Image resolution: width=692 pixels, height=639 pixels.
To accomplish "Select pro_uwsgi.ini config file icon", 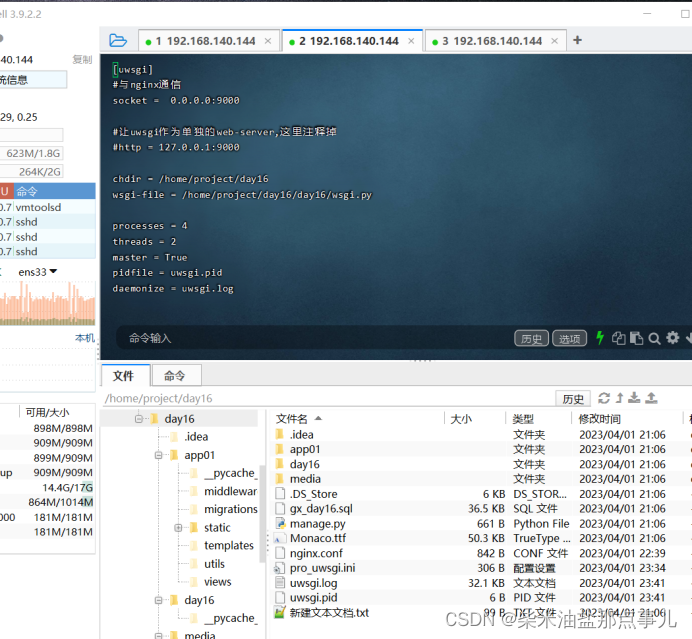I will (x=279, y=568).
